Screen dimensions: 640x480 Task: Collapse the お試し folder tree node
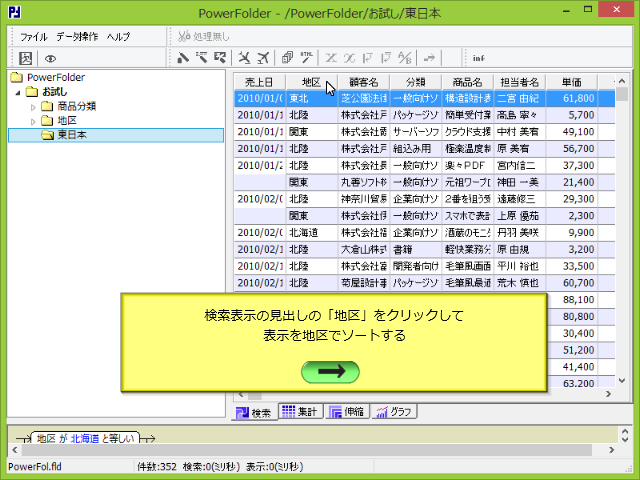click(x=18, y=93)
